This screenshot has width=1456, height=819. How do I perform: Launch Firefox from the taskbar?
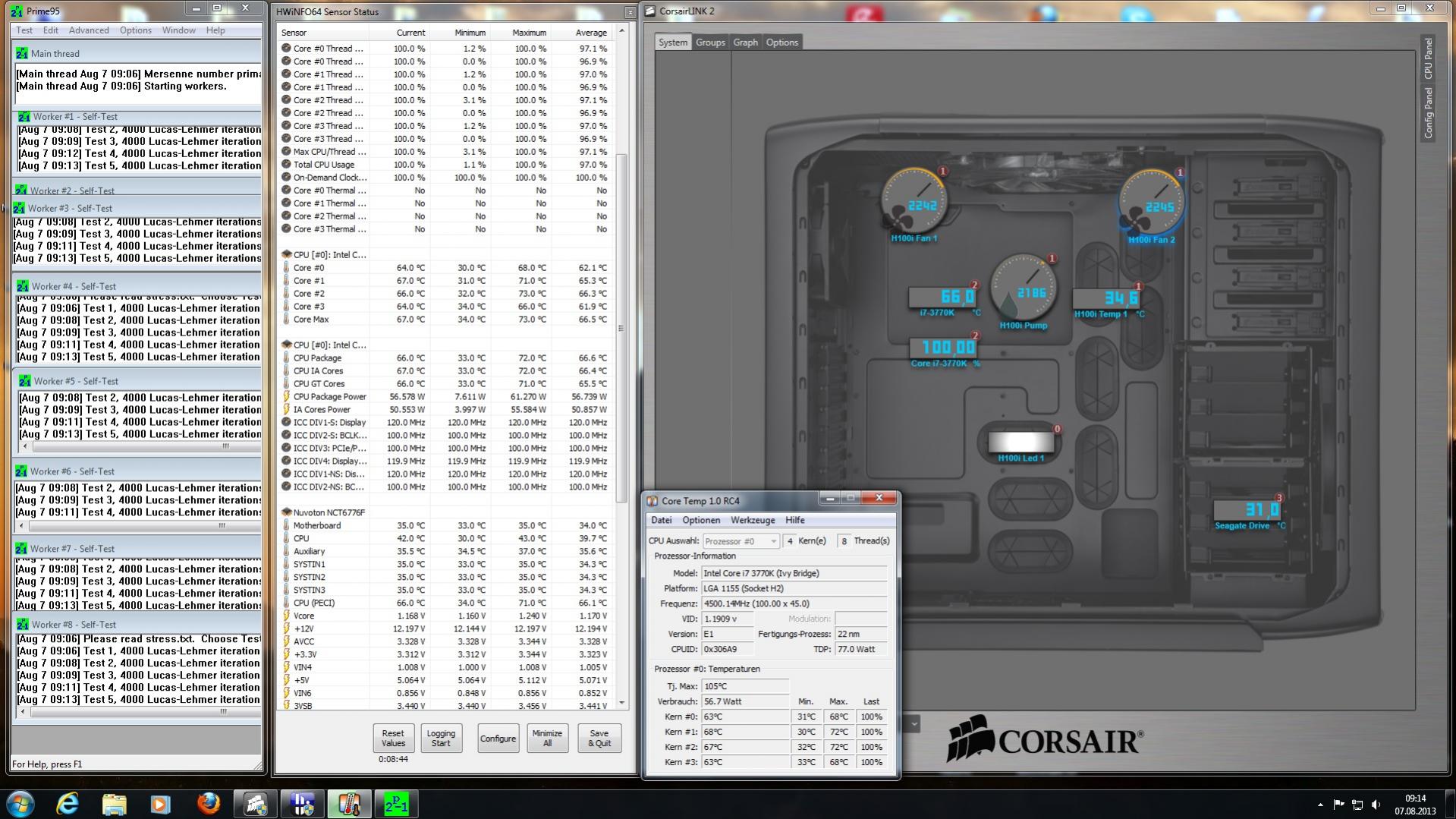(x=208, y=804)
